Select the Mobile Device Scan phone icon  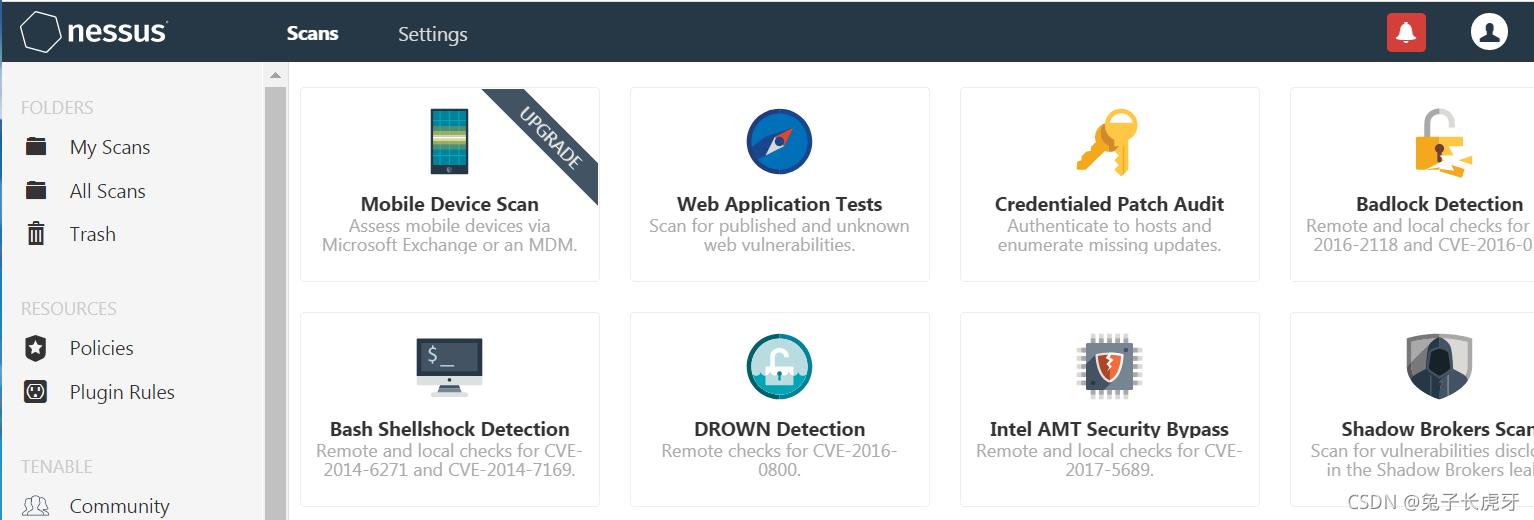(449, 142)
